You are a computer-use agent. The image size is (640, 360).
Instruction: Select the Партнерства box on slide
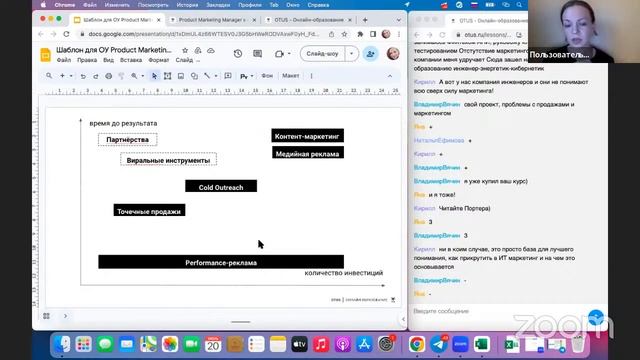pos(127,140)
